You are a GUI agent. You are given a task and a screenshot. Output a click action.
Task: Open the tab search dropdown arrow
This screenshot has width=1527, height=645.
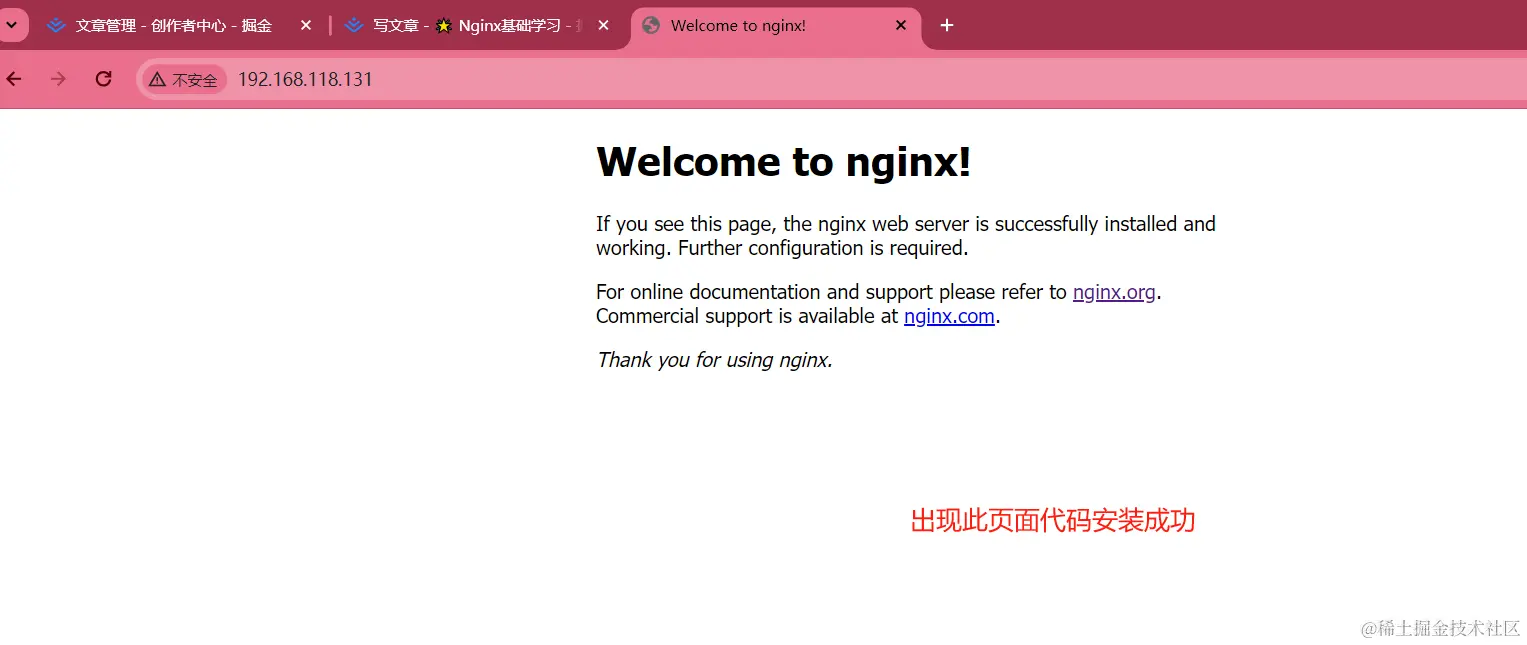[x=11, y=25]
